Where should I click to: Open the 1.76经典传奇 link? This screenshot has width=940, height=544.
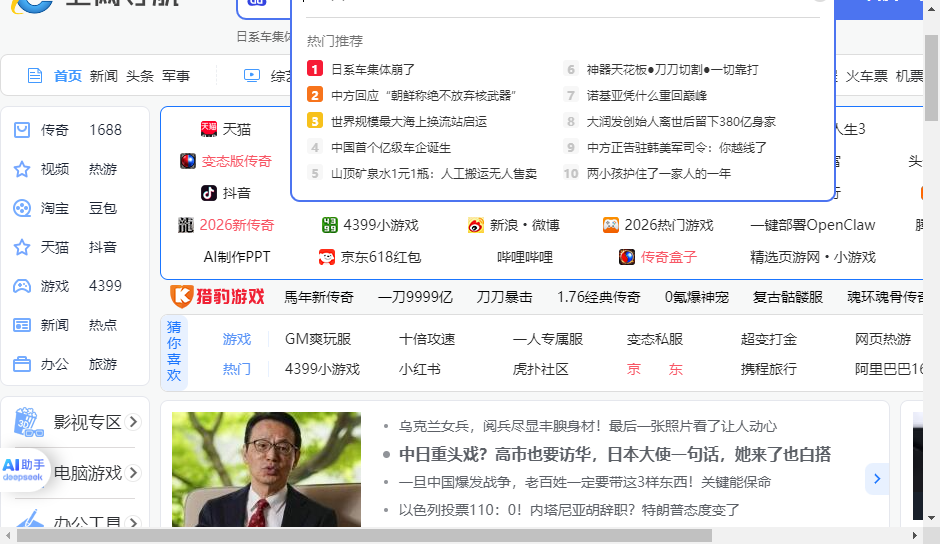click(599, 297)
